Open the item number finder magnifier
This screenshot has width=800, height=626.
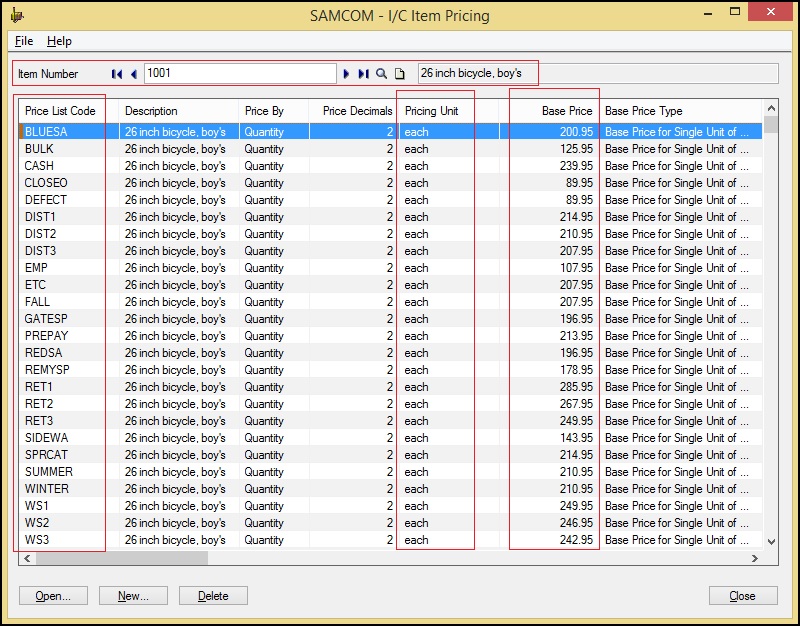(x=381, y=74)
